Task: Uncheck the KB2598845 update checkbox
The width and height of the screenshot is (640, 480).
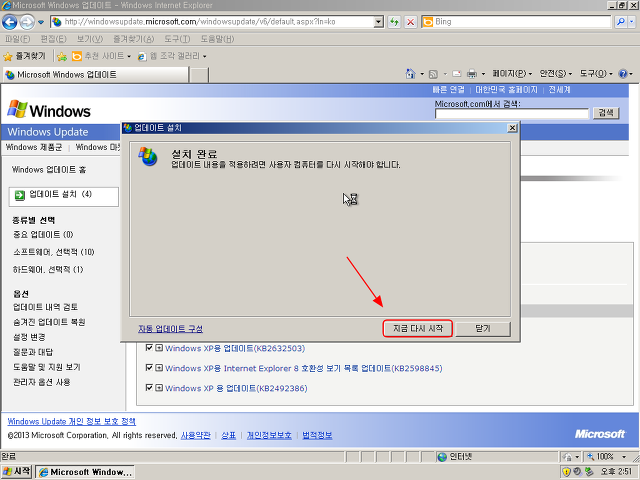Action: (149, 368)
